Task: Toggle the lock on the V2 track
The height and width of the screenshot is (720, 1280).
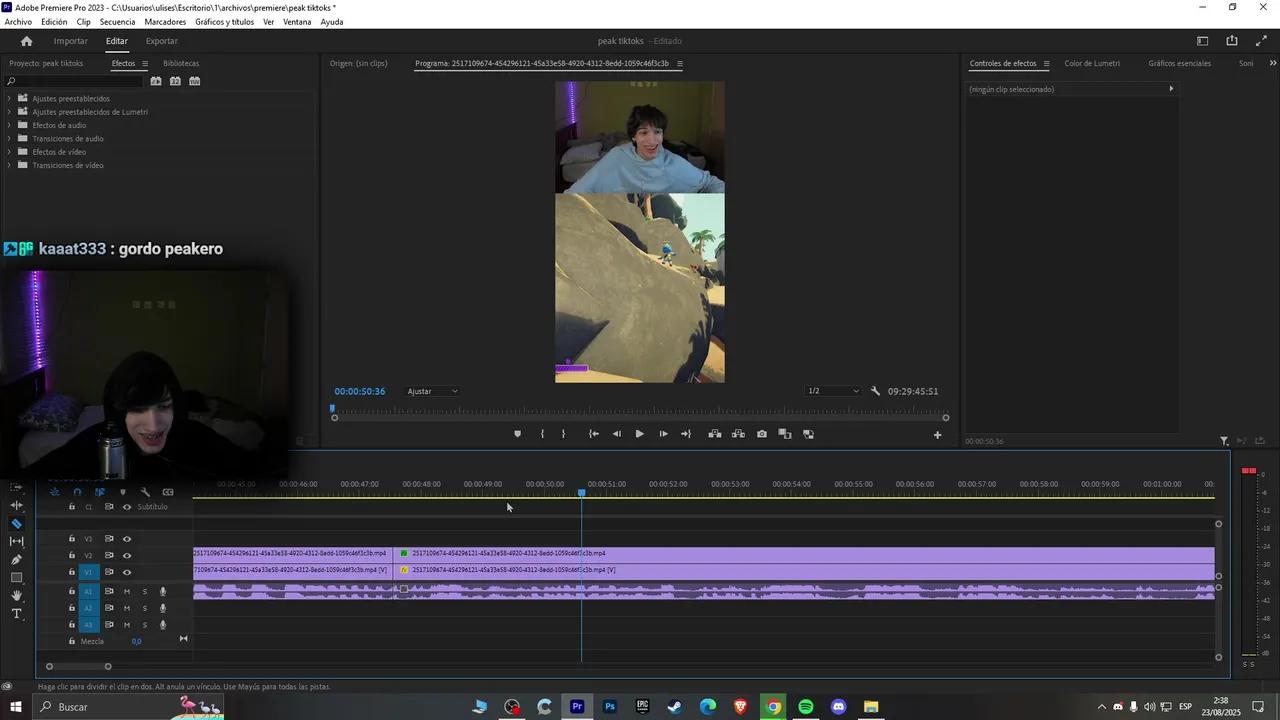Action: [x=72, y=555]
